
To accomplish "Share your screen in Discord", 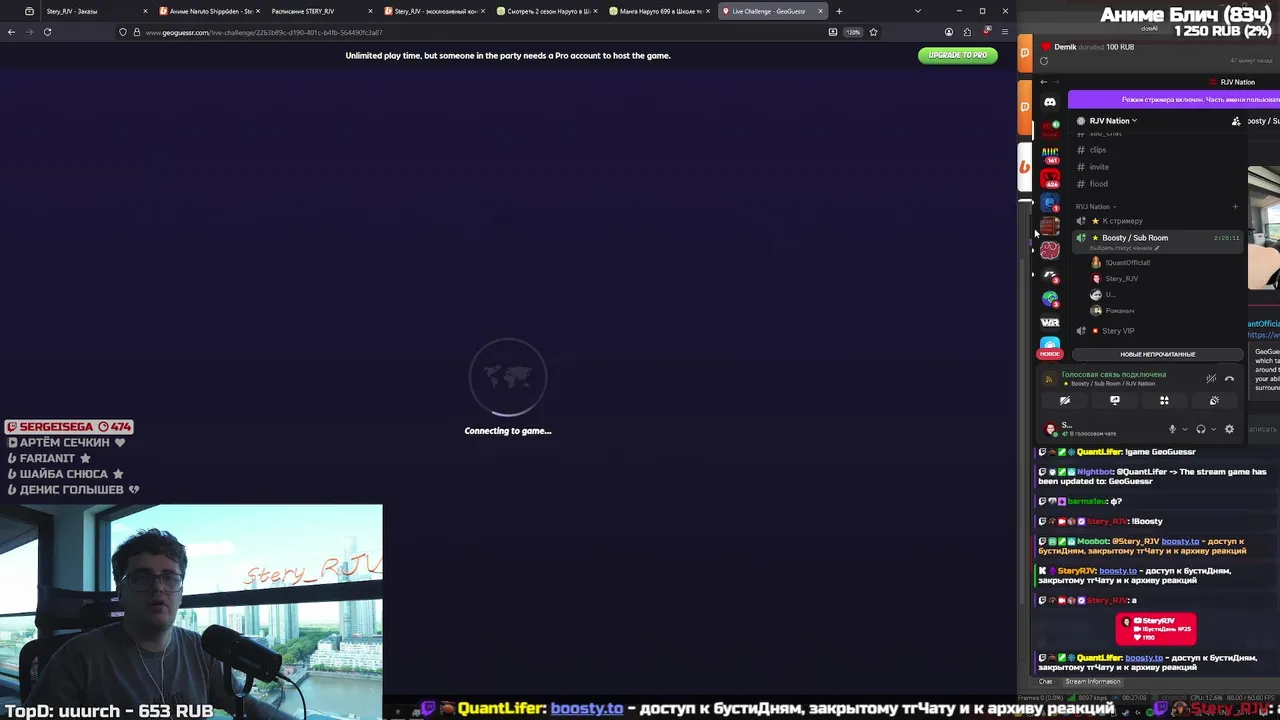I will point(1115,400).
